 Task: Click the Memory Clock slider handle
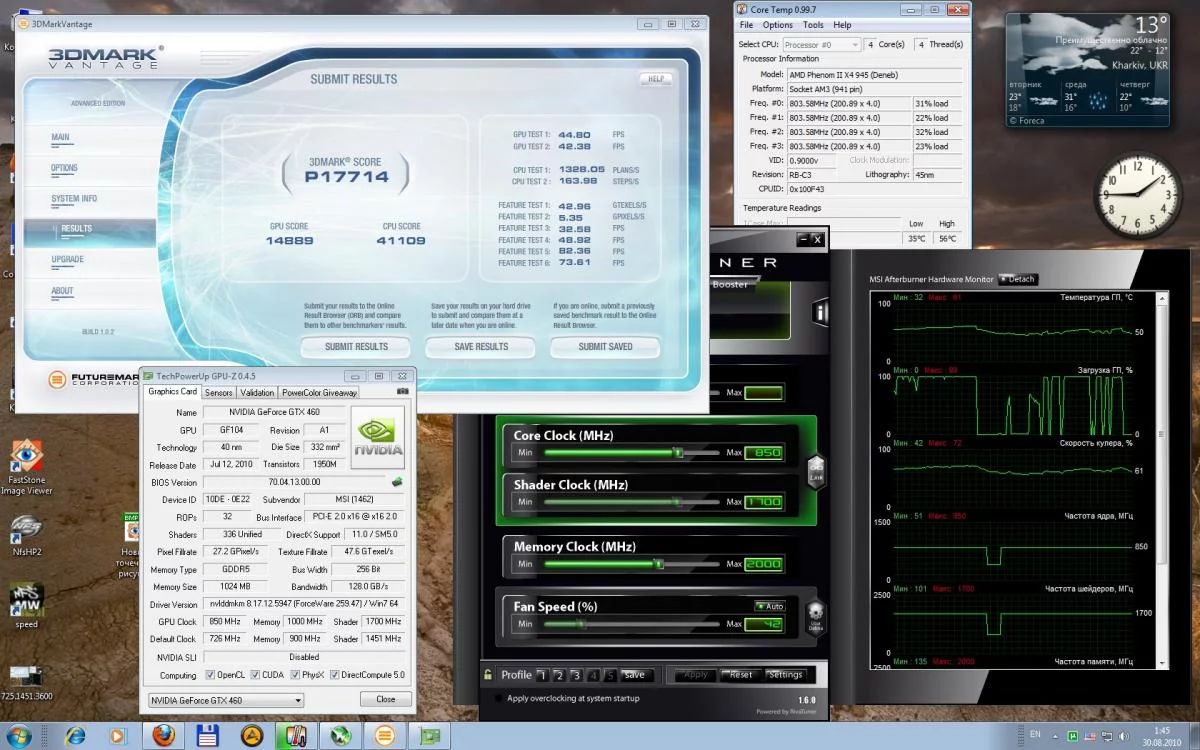point(658,565)
